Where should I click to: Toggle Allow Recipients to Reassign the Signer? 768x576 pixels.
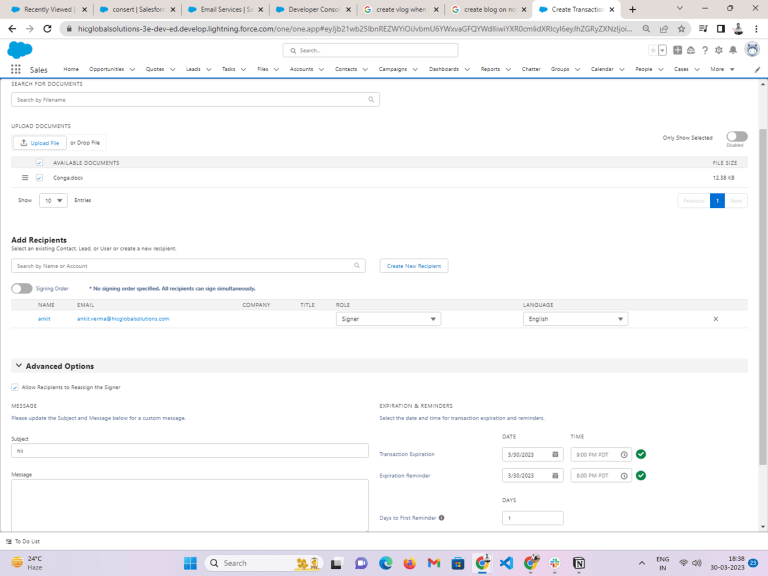pyautogui.click(x=15, y=387)
